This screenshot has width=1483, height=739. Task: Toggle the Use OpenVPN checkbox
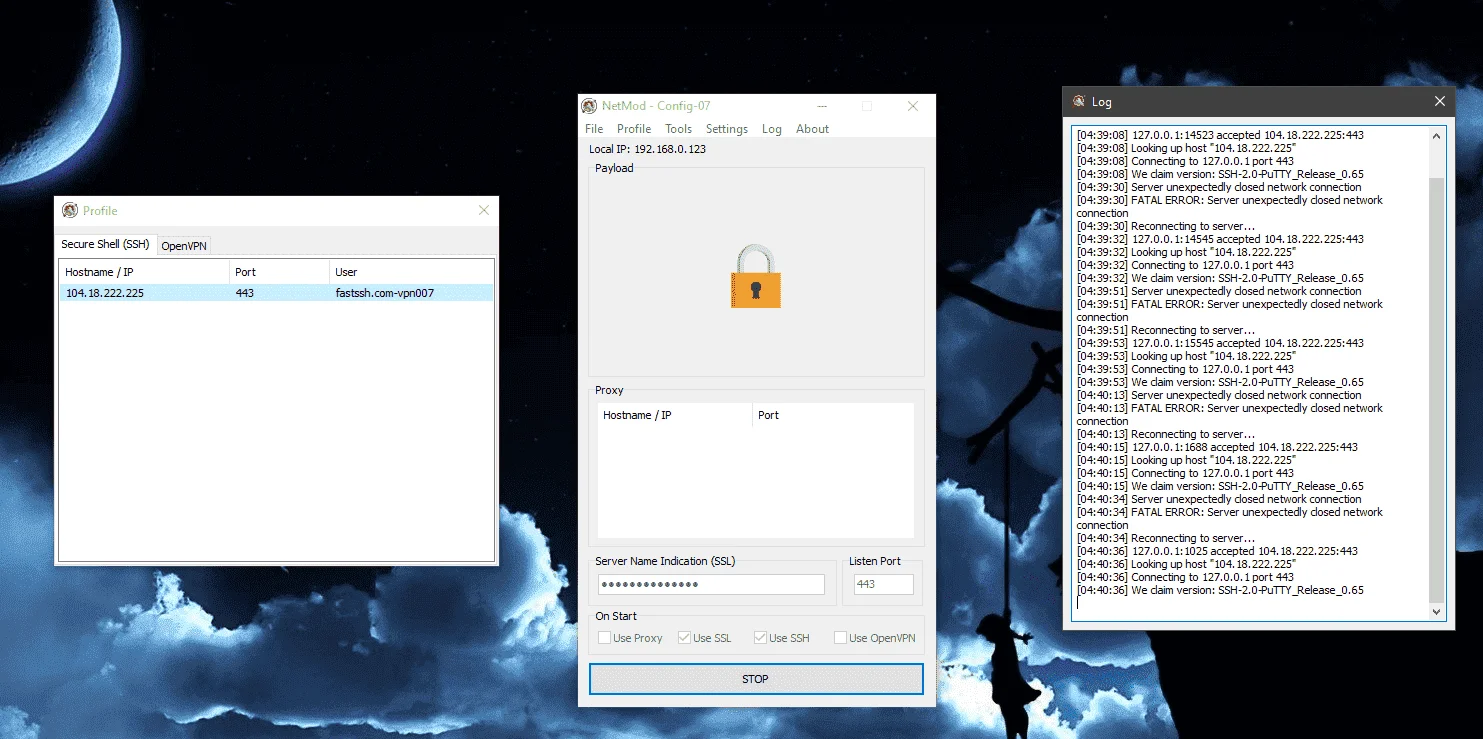[x=840, y=638]
